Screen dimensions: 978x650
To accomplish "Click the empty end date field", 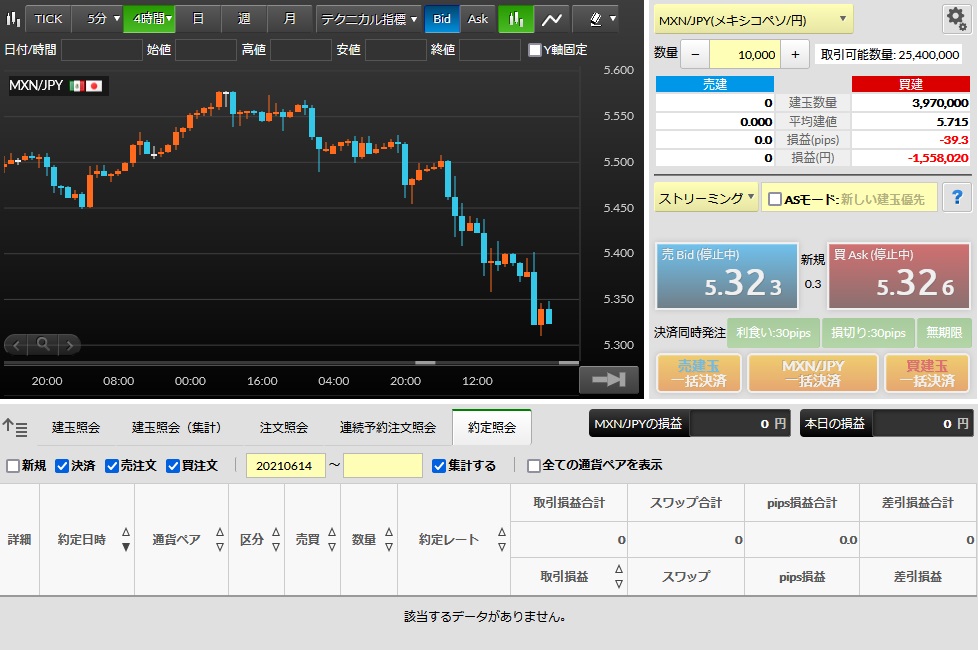I will (x=383, y=465).
